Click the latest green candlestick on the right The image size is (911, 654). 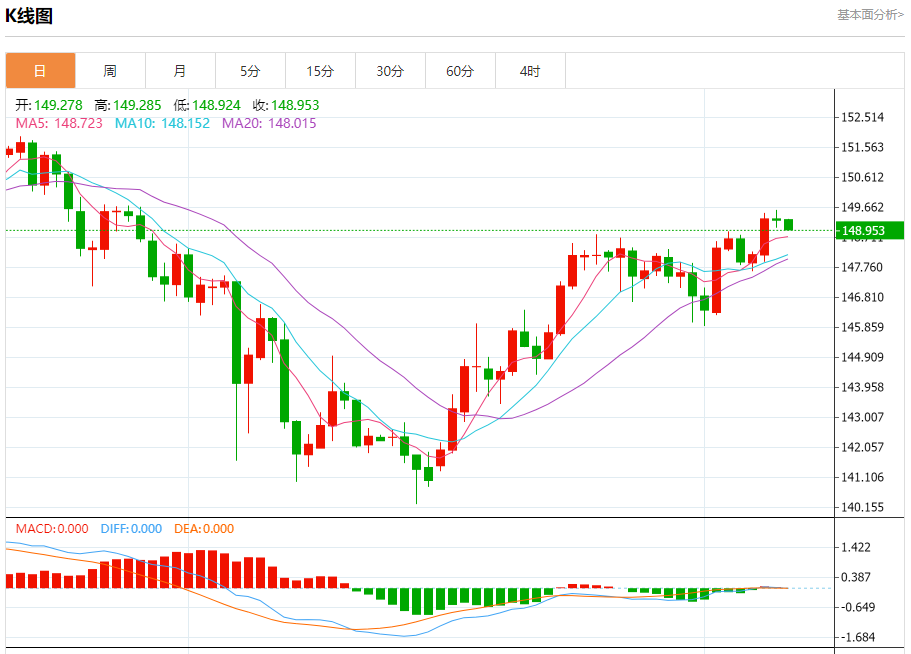tap(788, 224)
